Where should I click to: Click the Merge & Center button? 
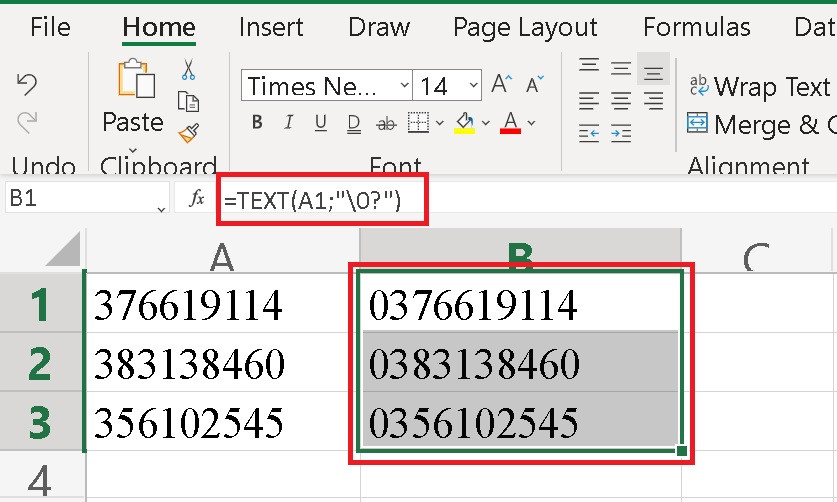pos(762,125)
